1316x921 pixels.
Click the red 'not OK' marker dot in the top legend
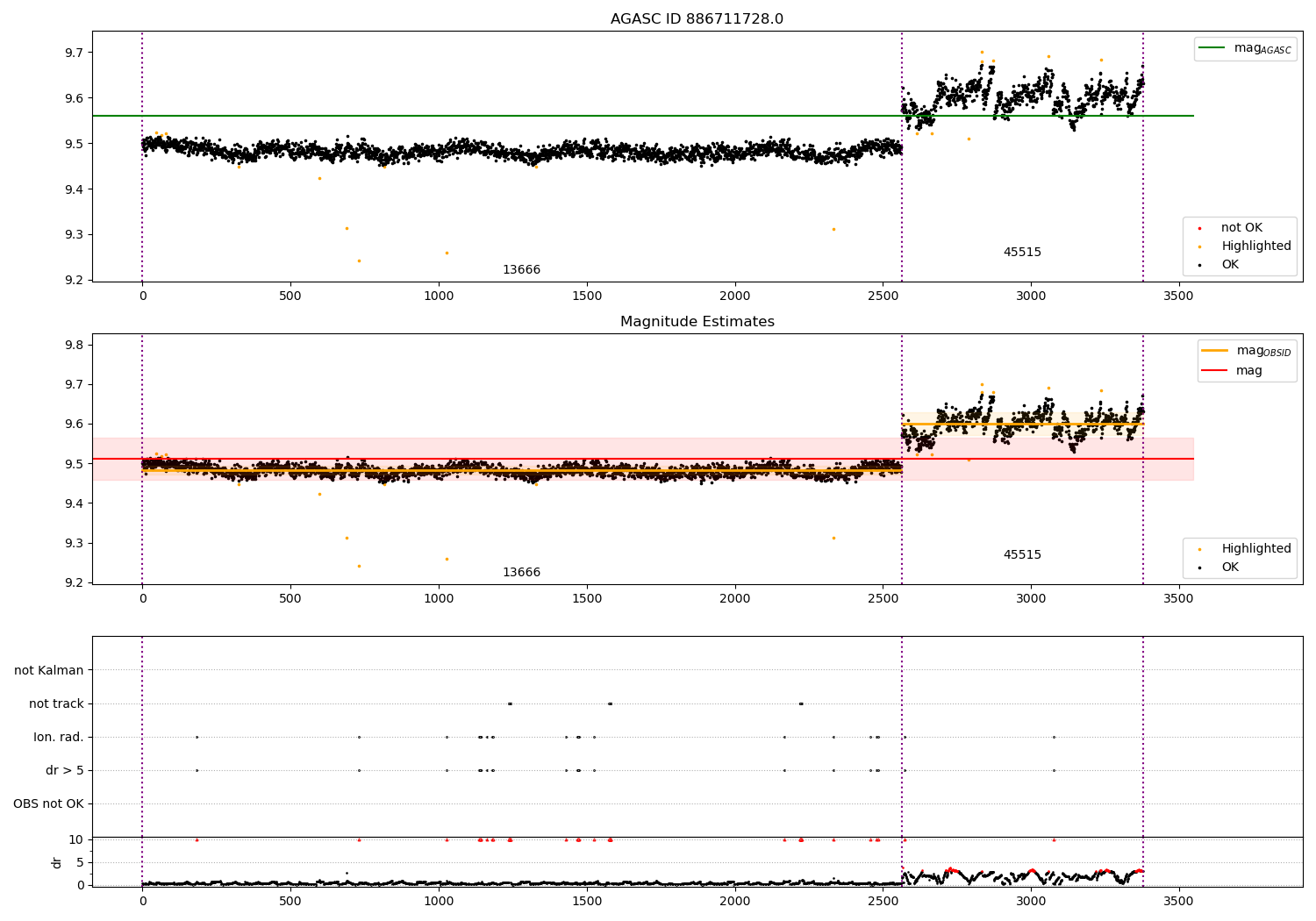click(x=1199, y=228)
